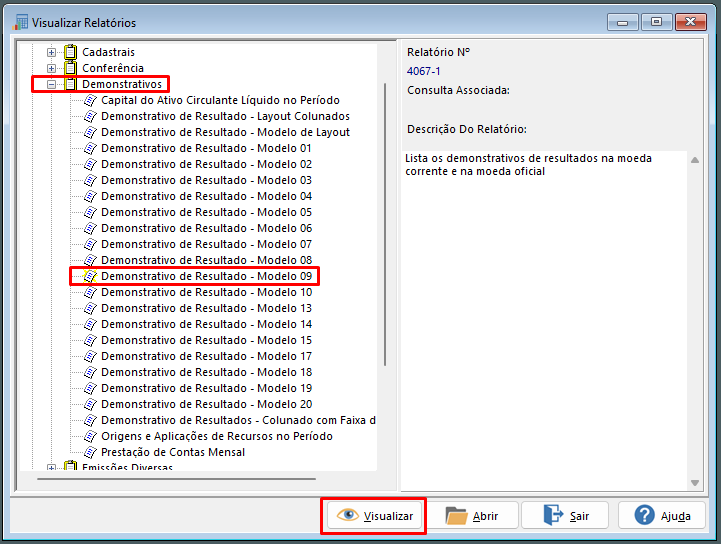Select Demonstrativo de Resultado - Modelo de Layout

click(x=225, y=132)
